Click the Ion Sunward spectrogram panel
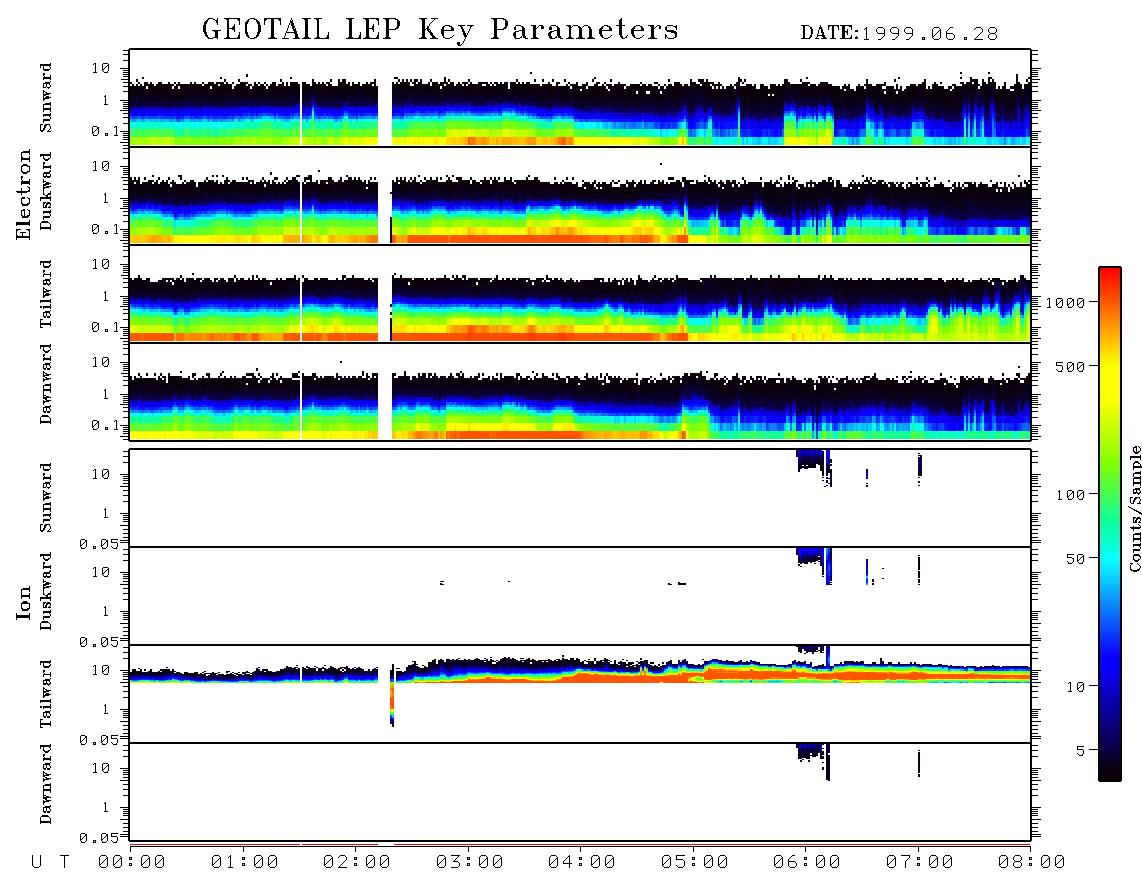The height and width of the screenshot is (880, 1142). pos(580,498)
